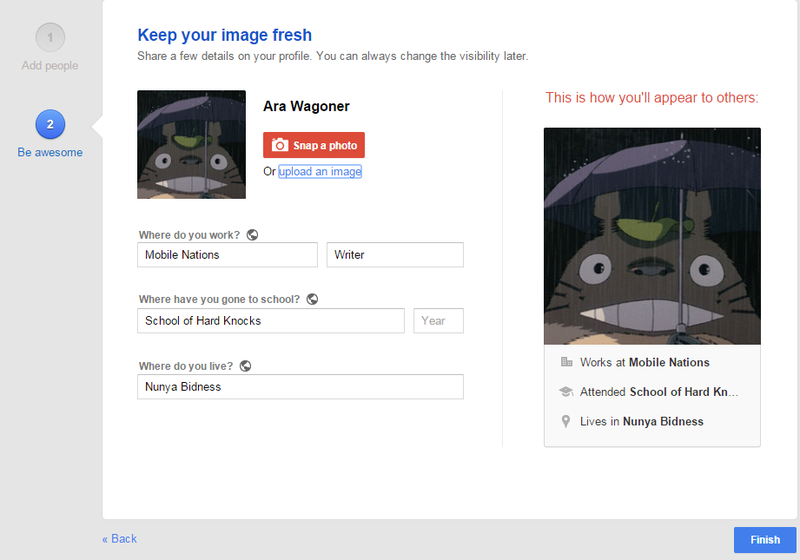This screenshot has height=560, width=800.
Task: Click the camera icon on Snap a photo
Action: tap(280, 145)
